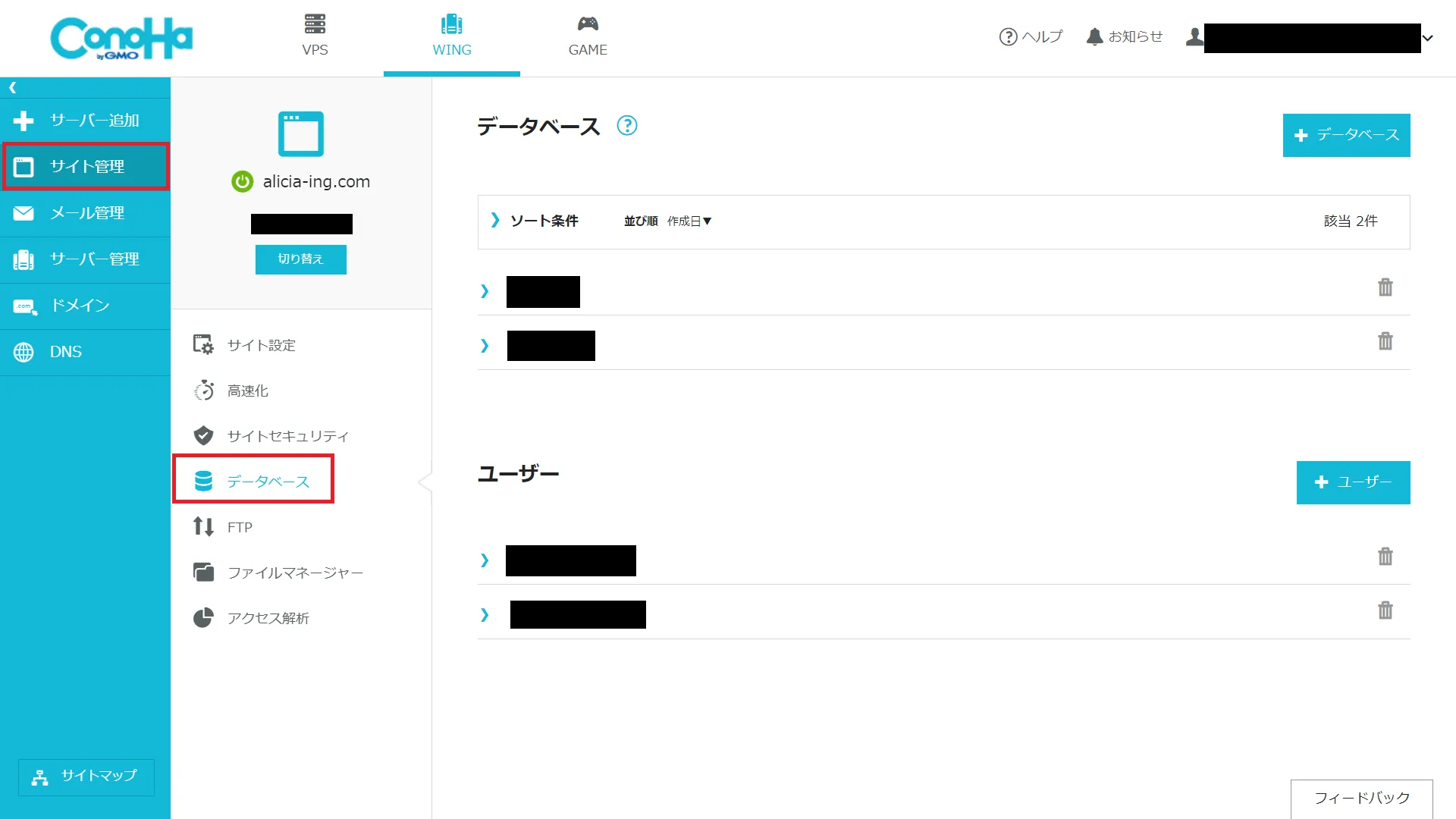
Task: Click the large site window icon
Action: click(301, 134)
